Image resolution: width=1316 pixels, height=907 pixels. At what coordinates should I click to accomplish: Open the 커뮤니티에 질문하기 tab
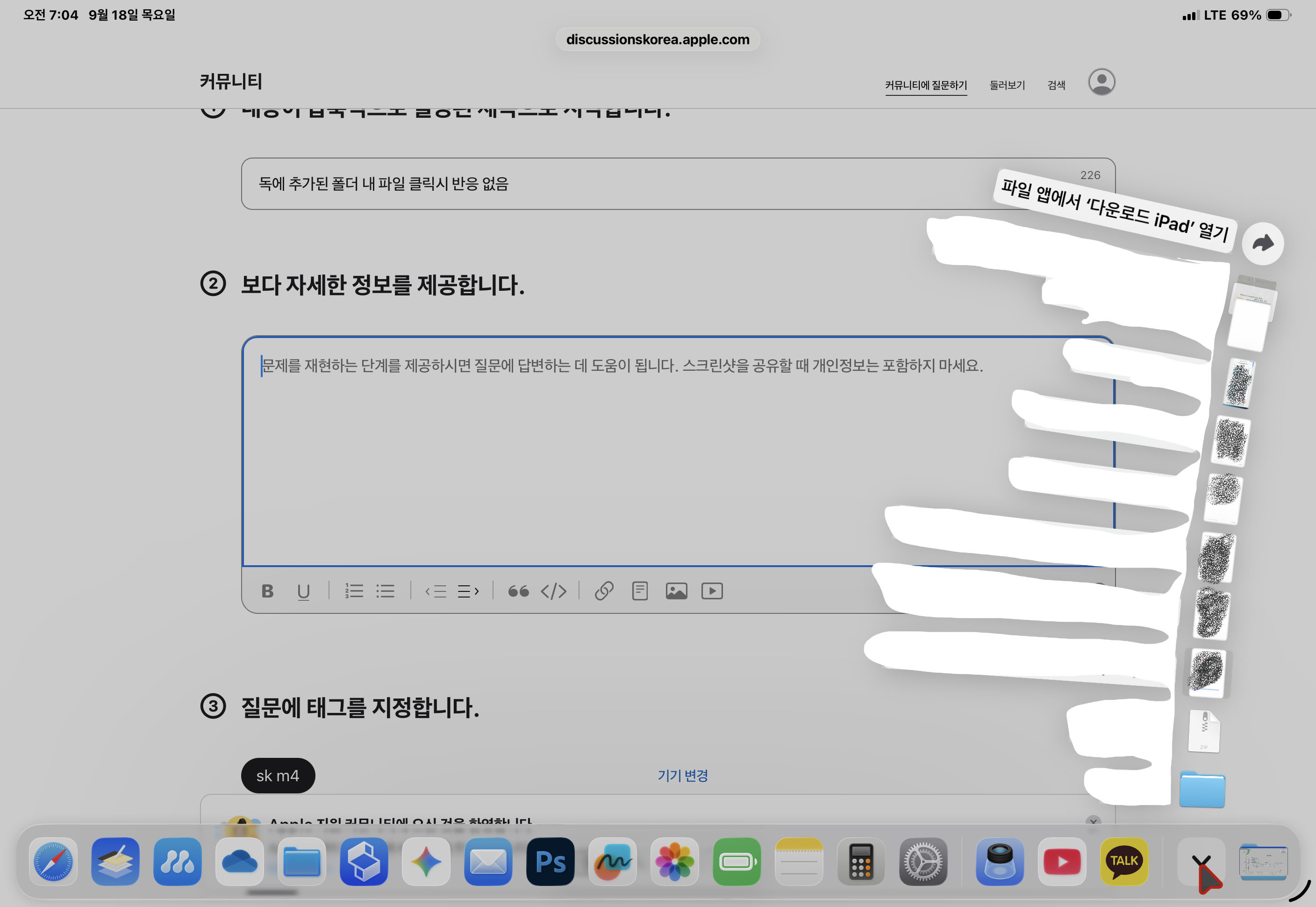click(x=925, y=85)
